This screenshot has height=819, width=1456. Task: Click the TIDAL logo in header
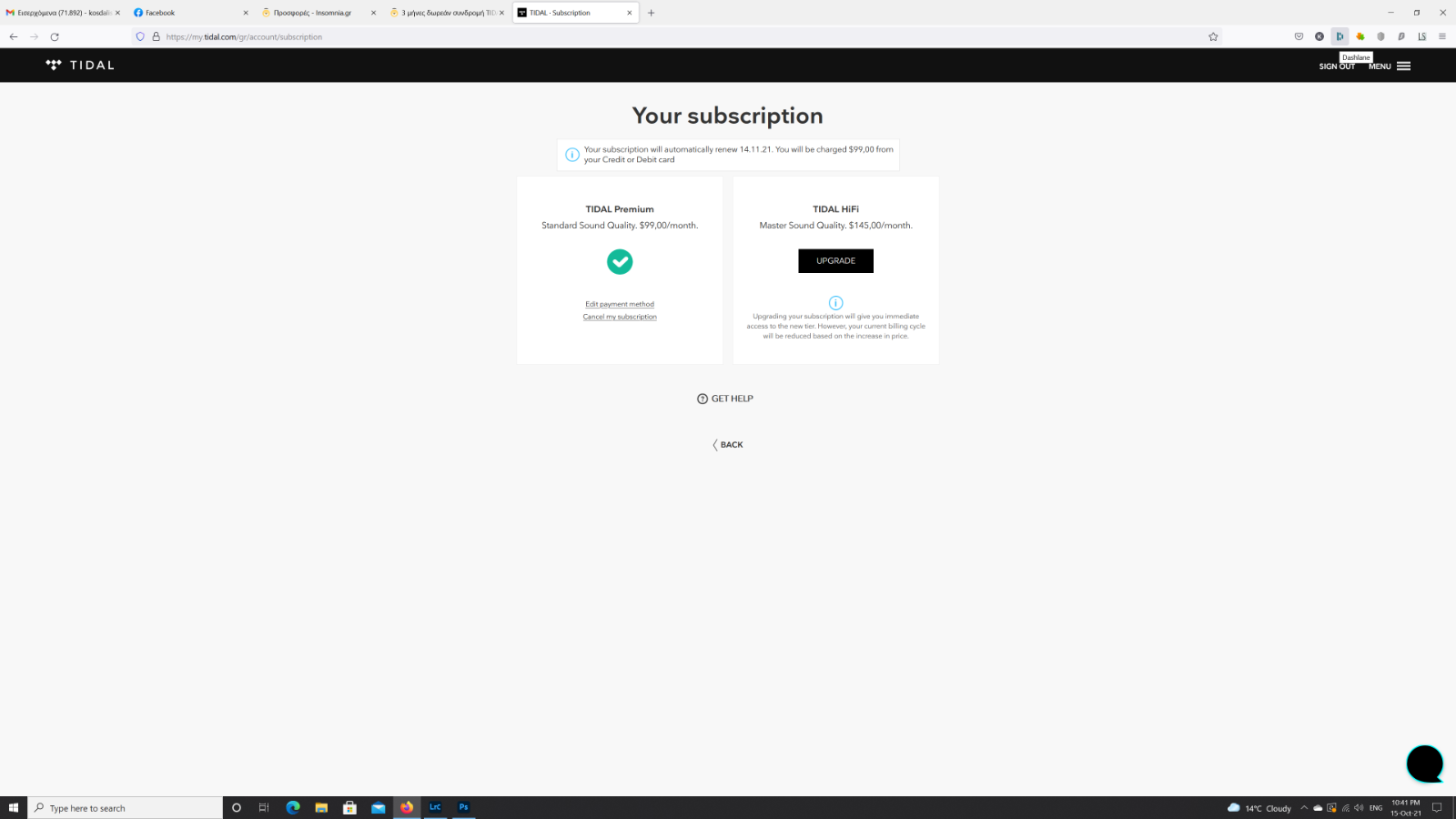(80, 66)
